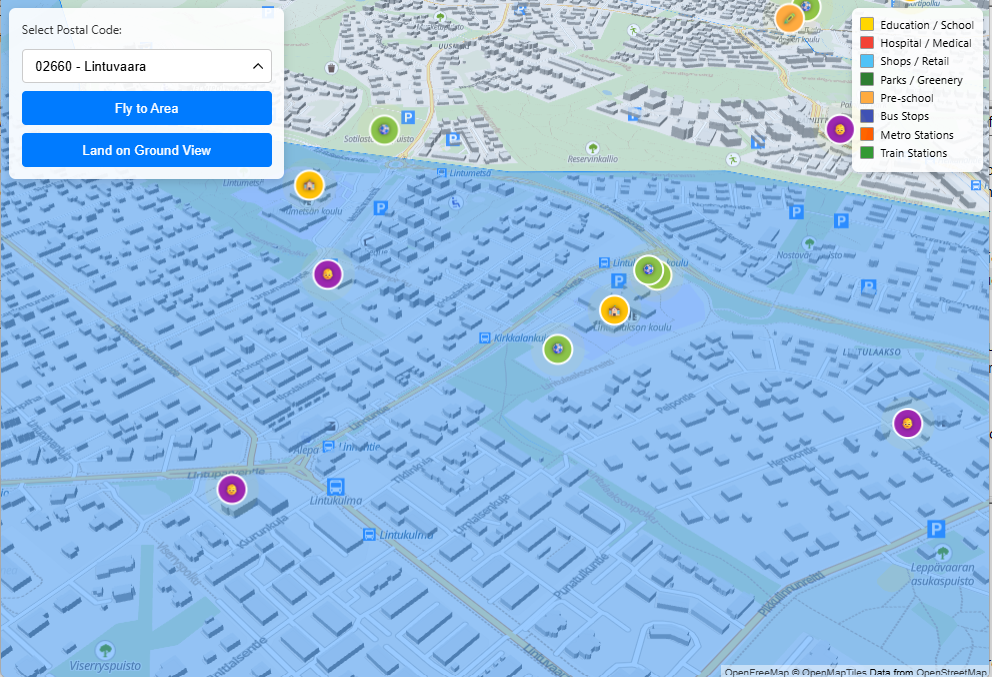The height and width of the screenshot is (677, 992).
Task: Click the large Lintukulma bus stop icon
Action: pyautogui.click(x=335, y=486)
